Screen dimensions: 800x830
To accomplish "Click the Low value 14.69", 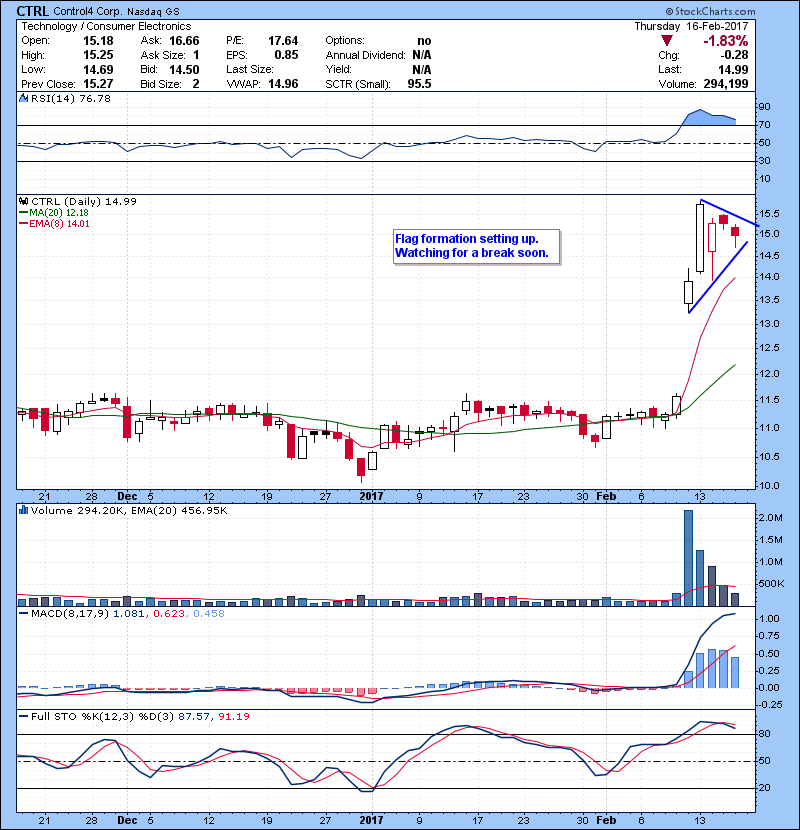I will tap(98, 69).
